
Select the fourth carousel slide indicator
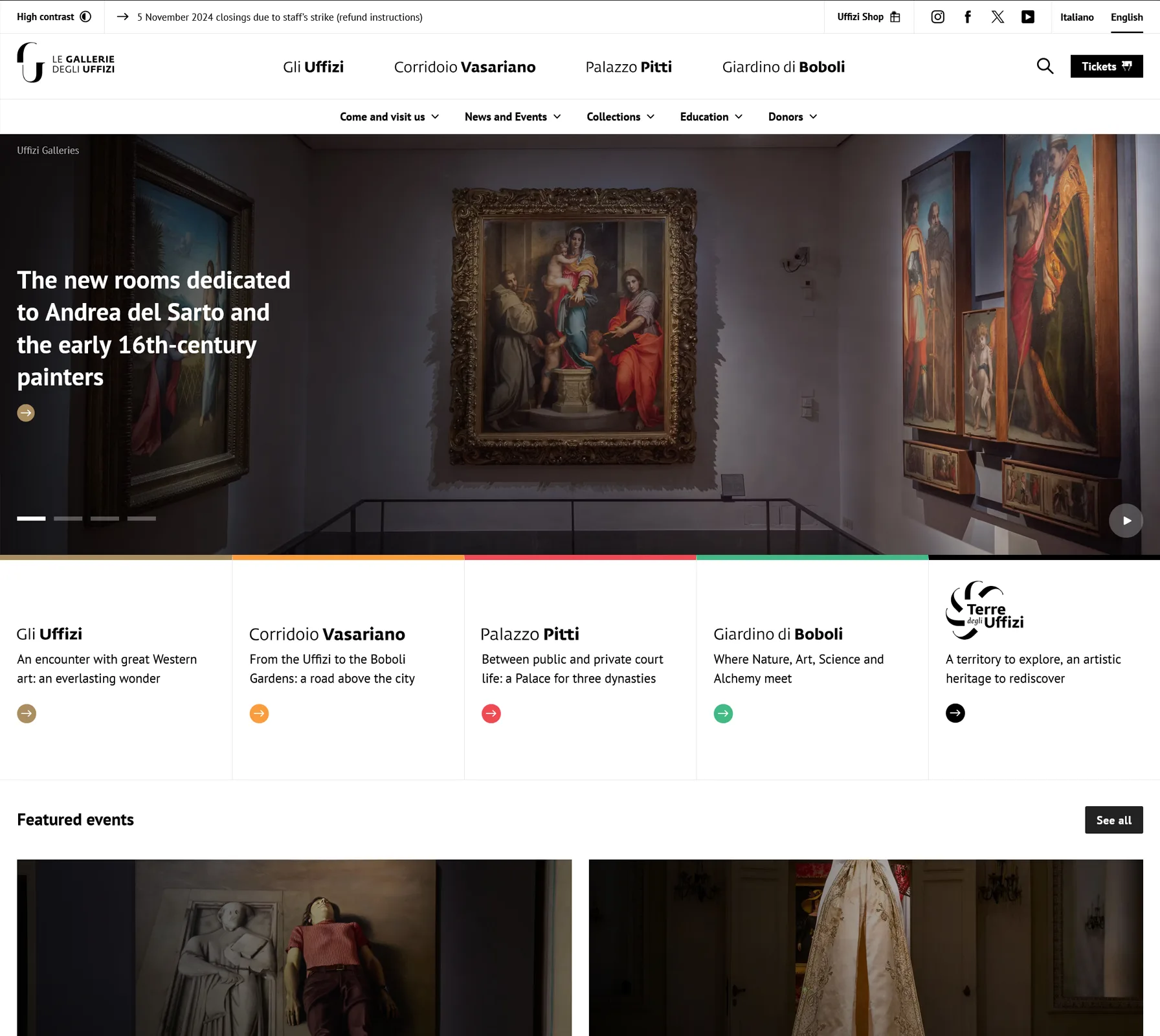[142, 518]
